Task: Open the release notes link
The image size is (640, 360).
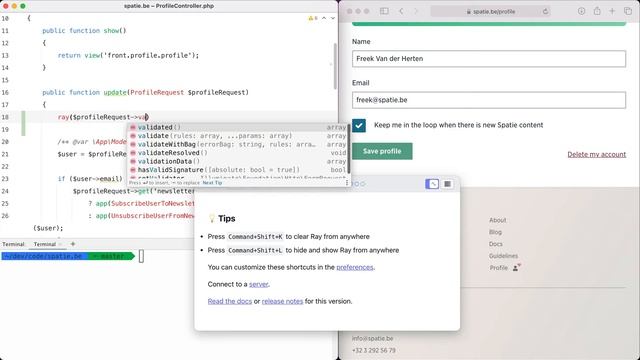Action: tap(282, 301)
